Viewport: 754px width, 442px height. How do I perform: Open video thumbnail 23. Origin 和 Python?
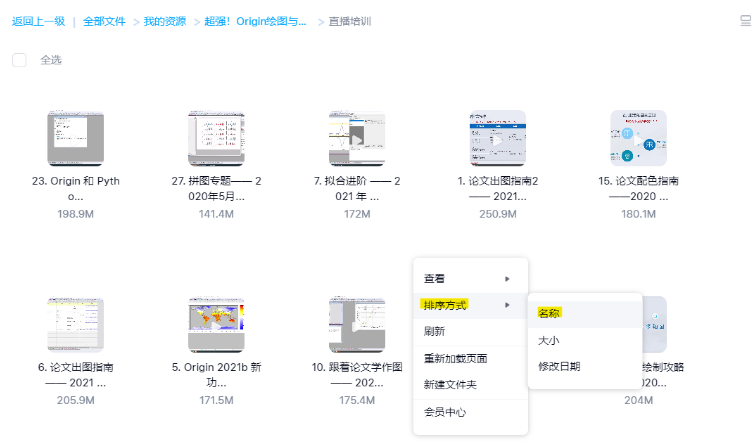coord(75,138)
